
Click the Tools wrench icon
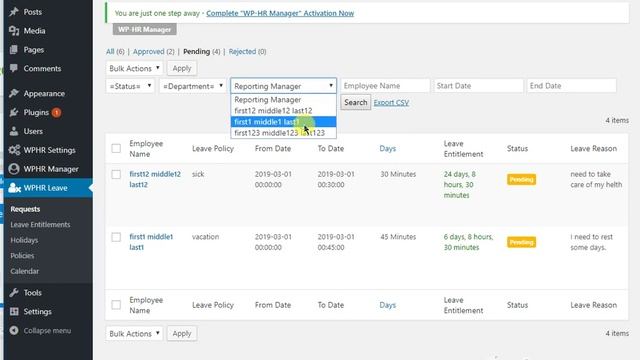pyautogui.click(x=14, y=293)
